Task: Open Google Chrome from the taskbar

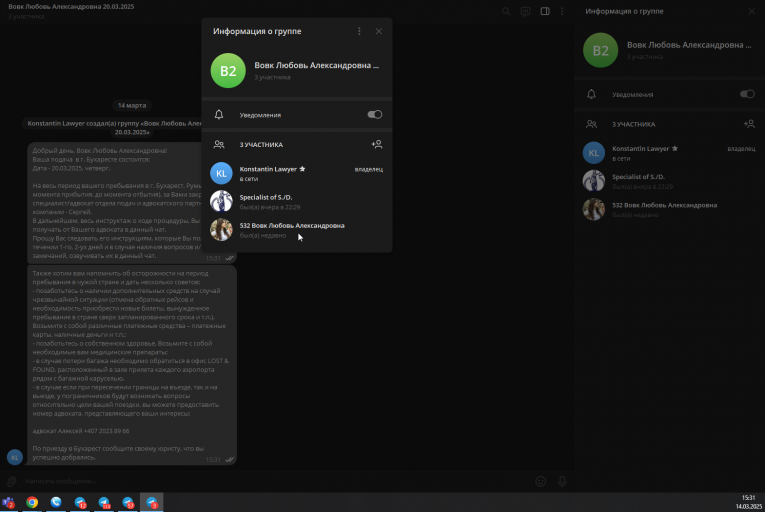Action: tap(32, 502)
